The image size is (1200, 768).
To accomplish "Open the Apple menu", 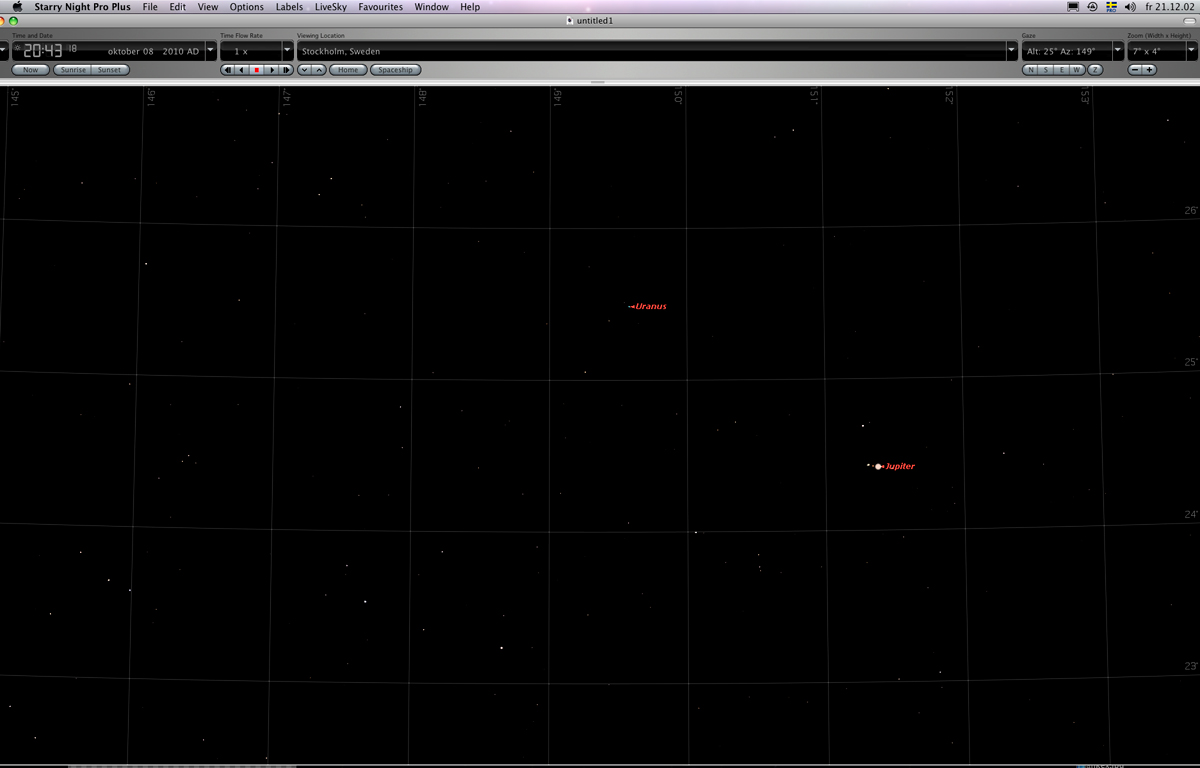I will tap(17, 7).
